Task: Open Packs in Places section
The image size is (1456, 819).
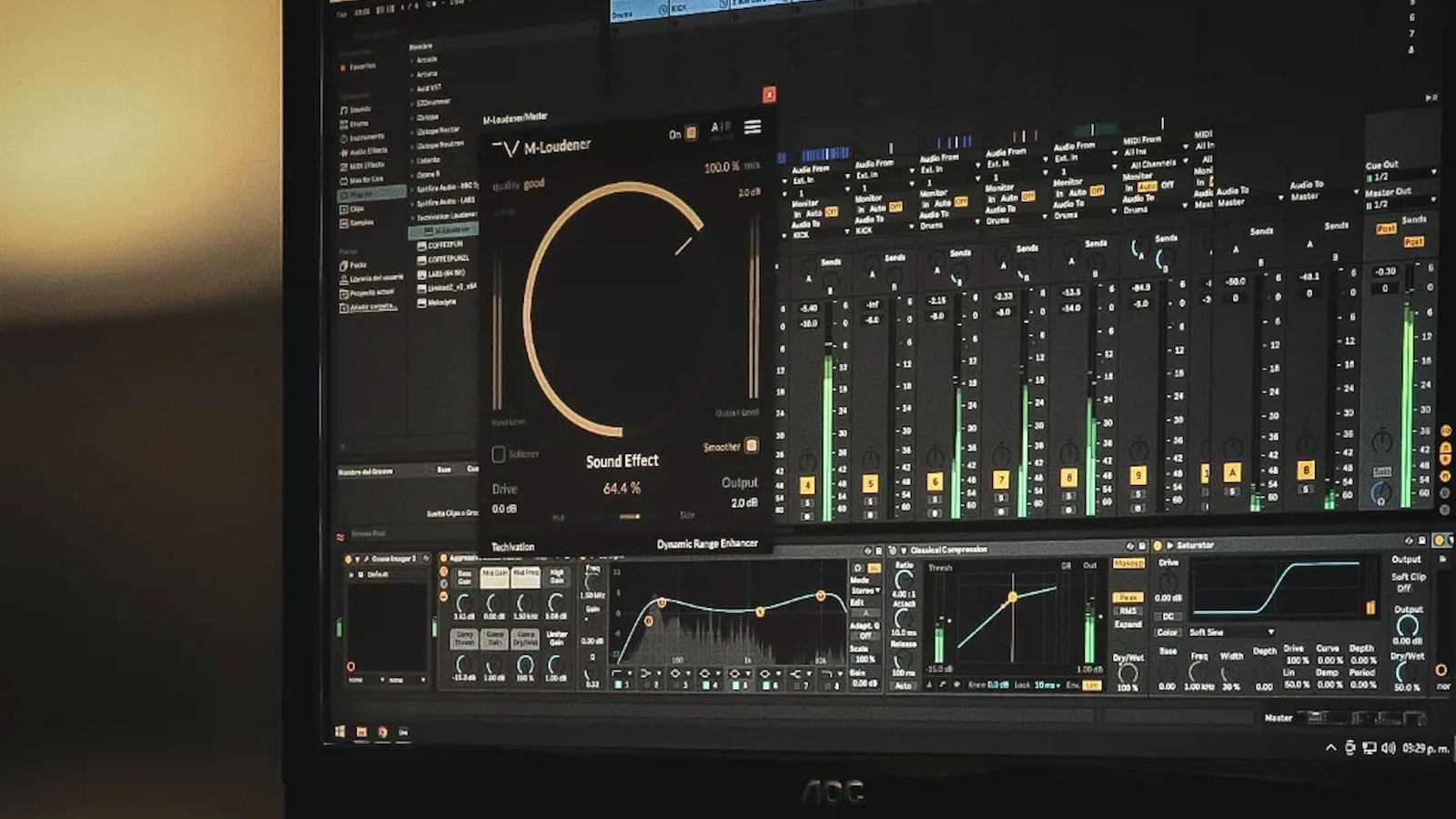Action: pyautogui.click(x=352, y=265)
